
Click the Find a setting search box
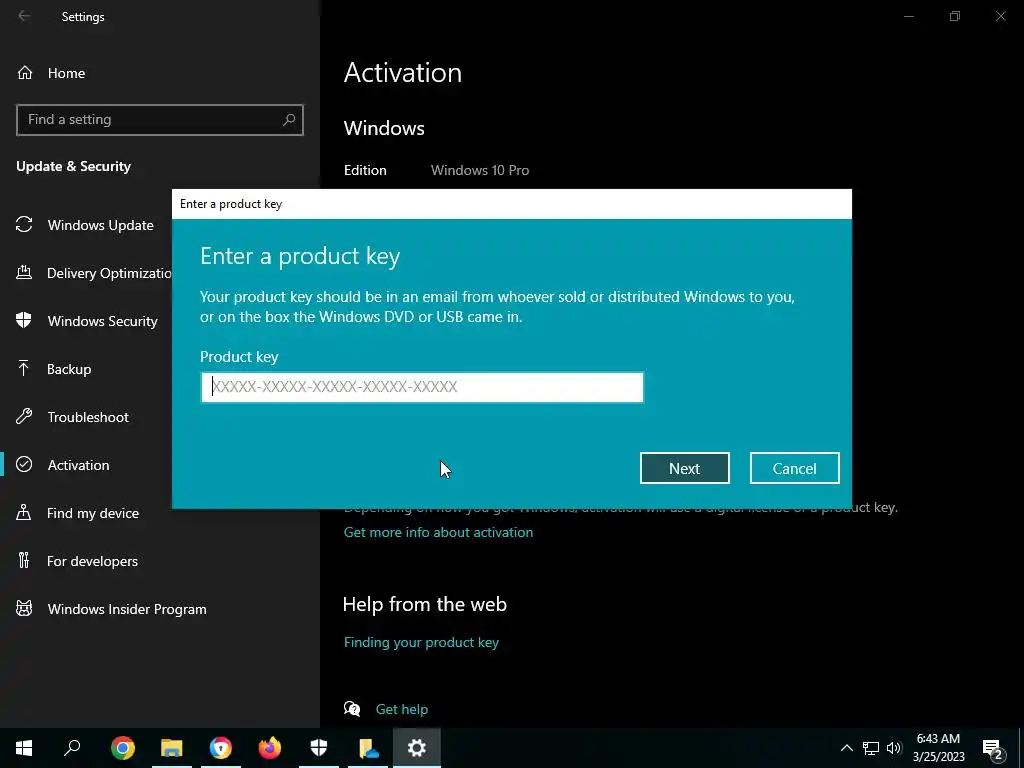(x=160, y=120)
